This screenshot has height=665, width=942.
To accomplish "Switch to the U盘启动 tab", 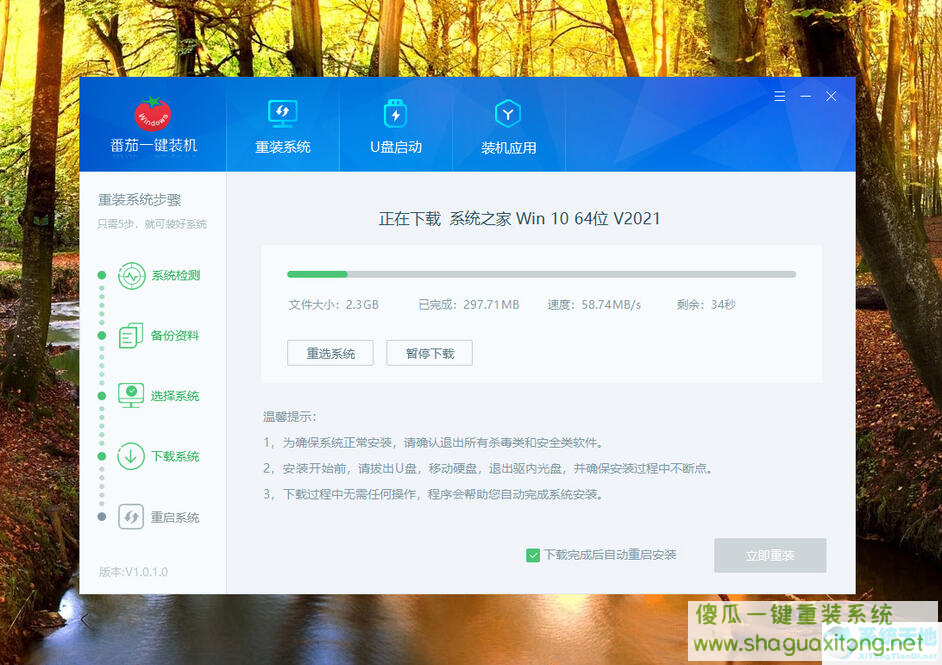I will (x=396, y=124).
